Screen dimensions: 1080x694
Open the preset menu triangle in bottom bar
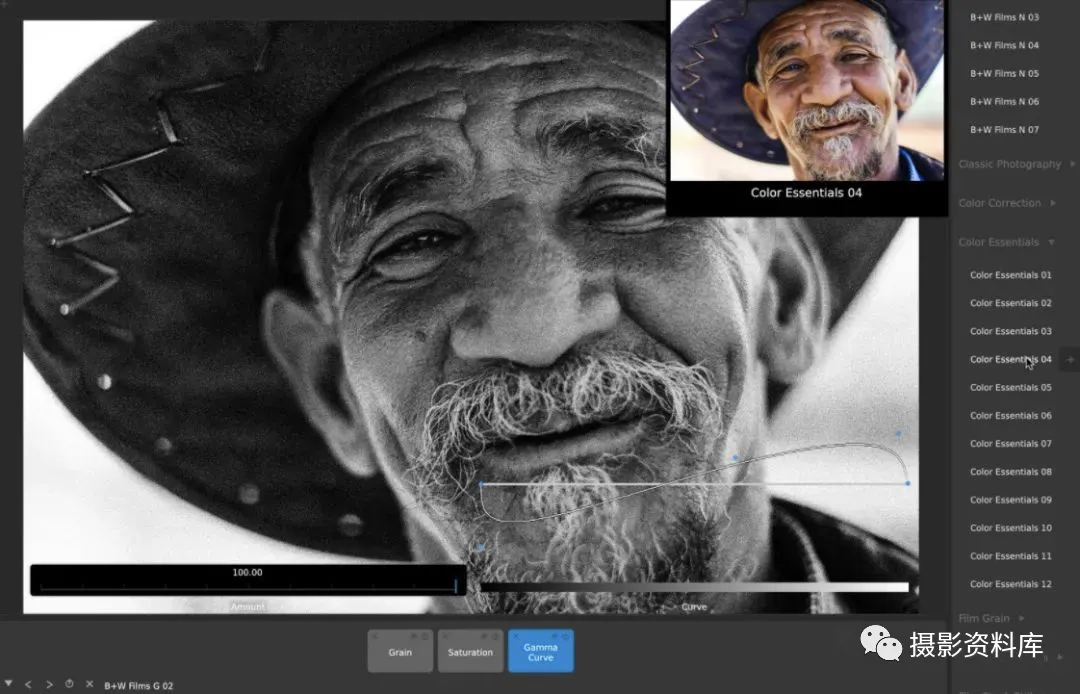(x=8, y=683)
